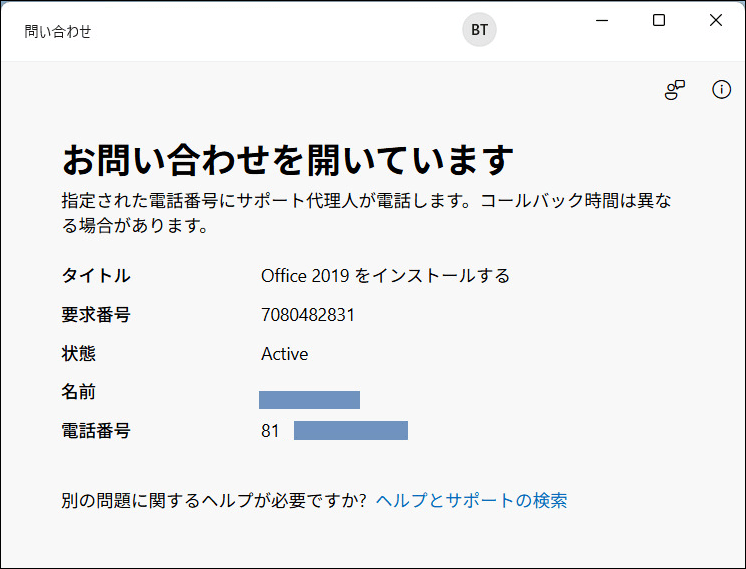The height and width of the screenshot is (569, 746).
Task: Click the 電話番号 label
Action: tap(96, 431)
